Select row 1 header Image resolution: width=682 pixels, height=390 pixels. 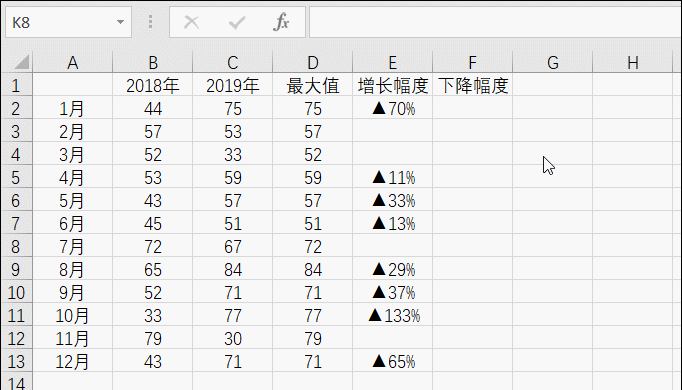pos(16,85)
